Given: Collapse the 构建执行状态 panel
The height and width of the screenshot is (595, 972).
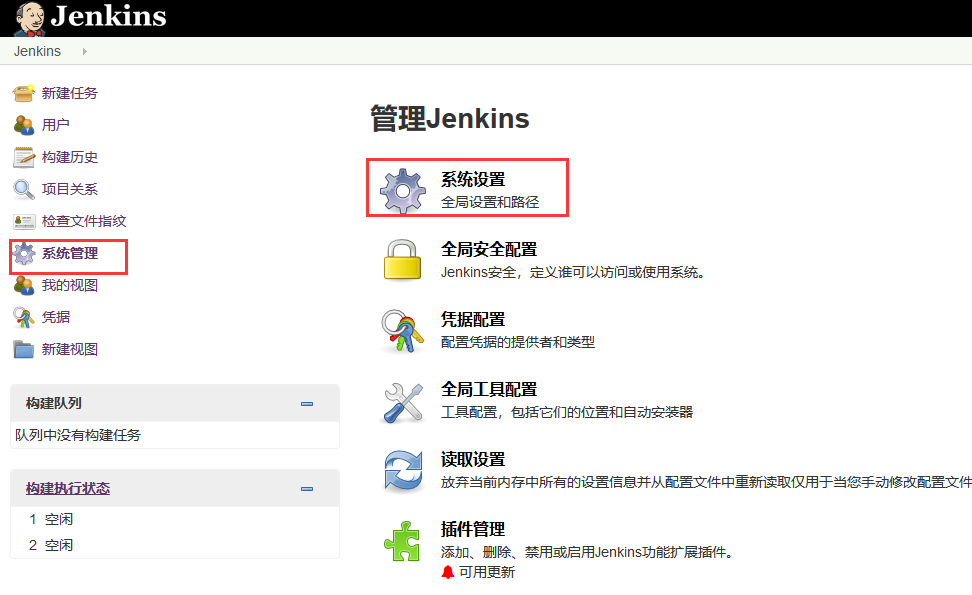Looking at the screenshot, I should tap(307, 489).
